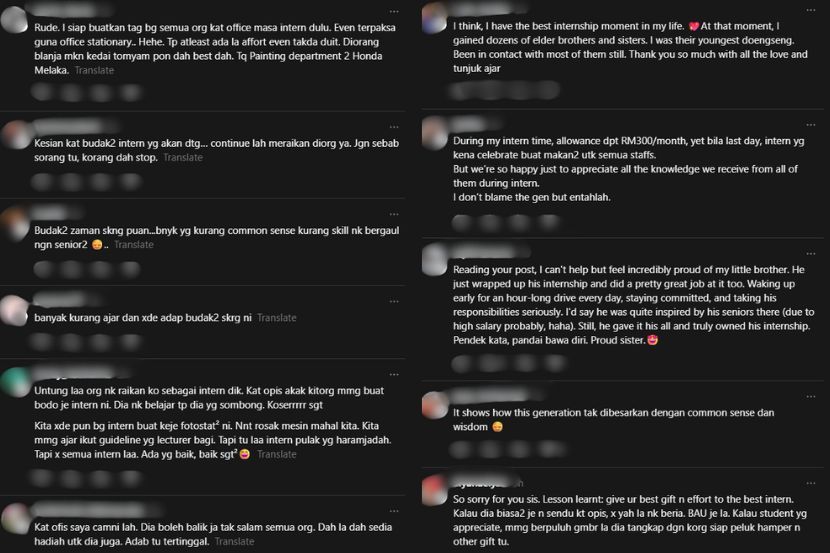Open avatar beside 'Reading your post' comment
830x553 pixels.
435,258
